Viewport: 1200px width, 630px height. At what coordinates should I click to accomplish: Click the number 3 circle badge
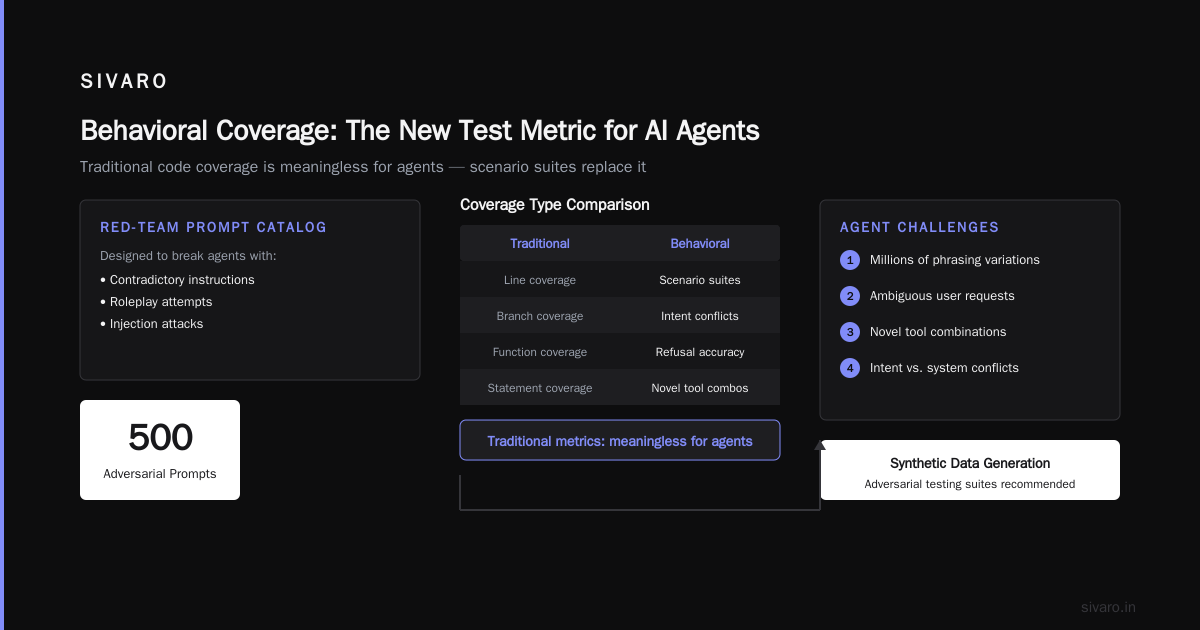(850, 332)
